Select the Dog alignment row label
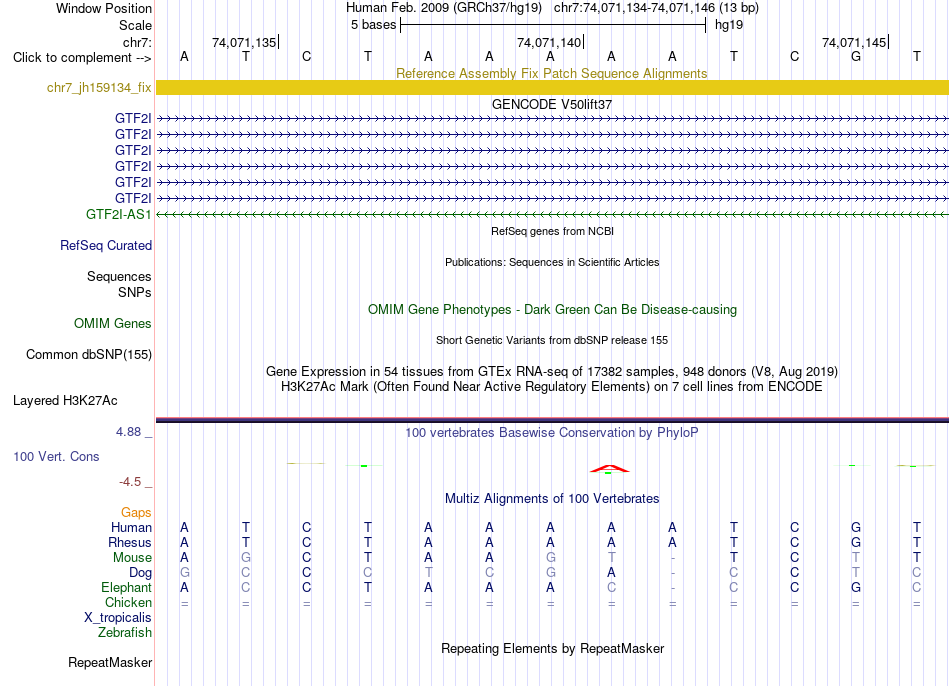Image resolution: width=950 pixels, height=686 pixels. coord(140,573)
